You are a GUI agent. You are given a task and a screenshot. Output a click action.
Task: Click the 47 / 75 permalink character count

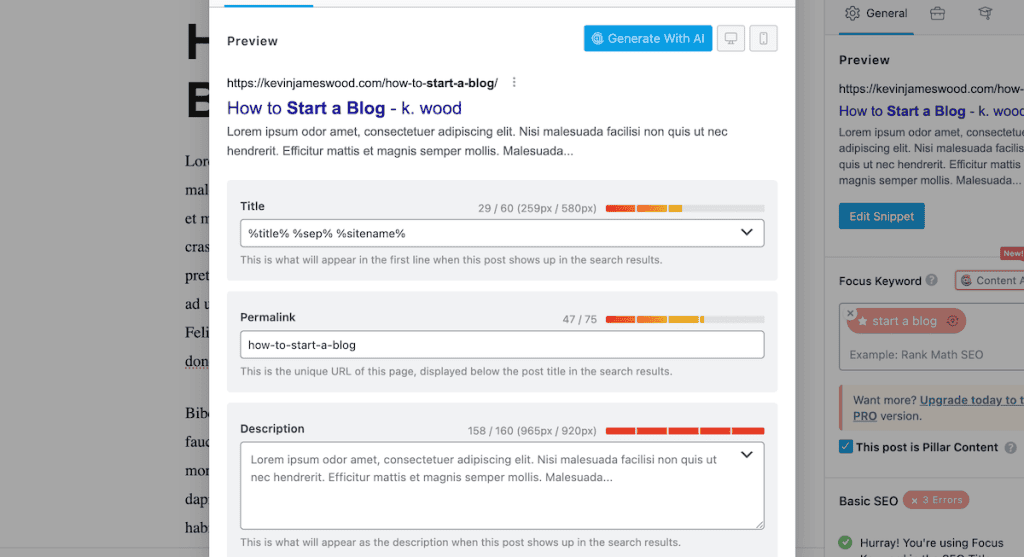(579, 319)
